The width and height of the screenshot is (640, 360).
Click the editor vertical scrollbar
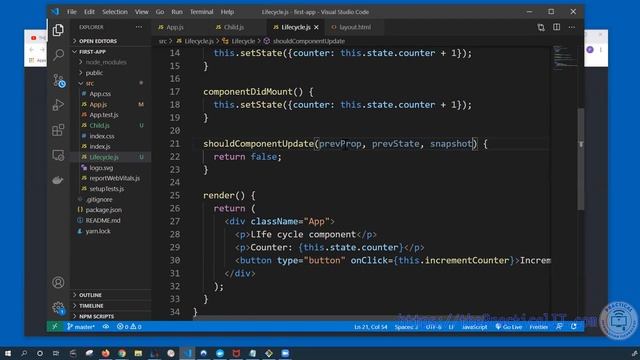580,159
